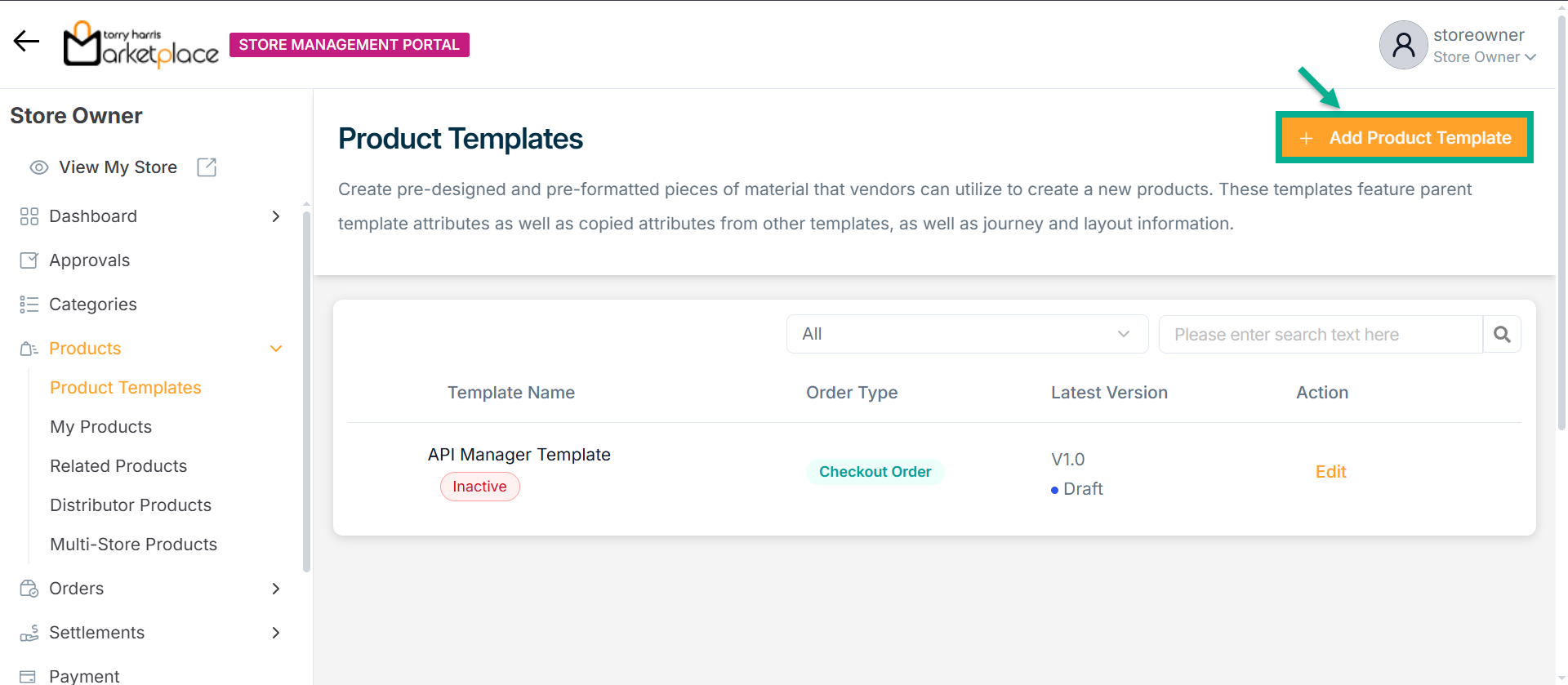Click the Settlements hand-coin icon
The width and height of the screenshot is (1568, 685).
29,633
